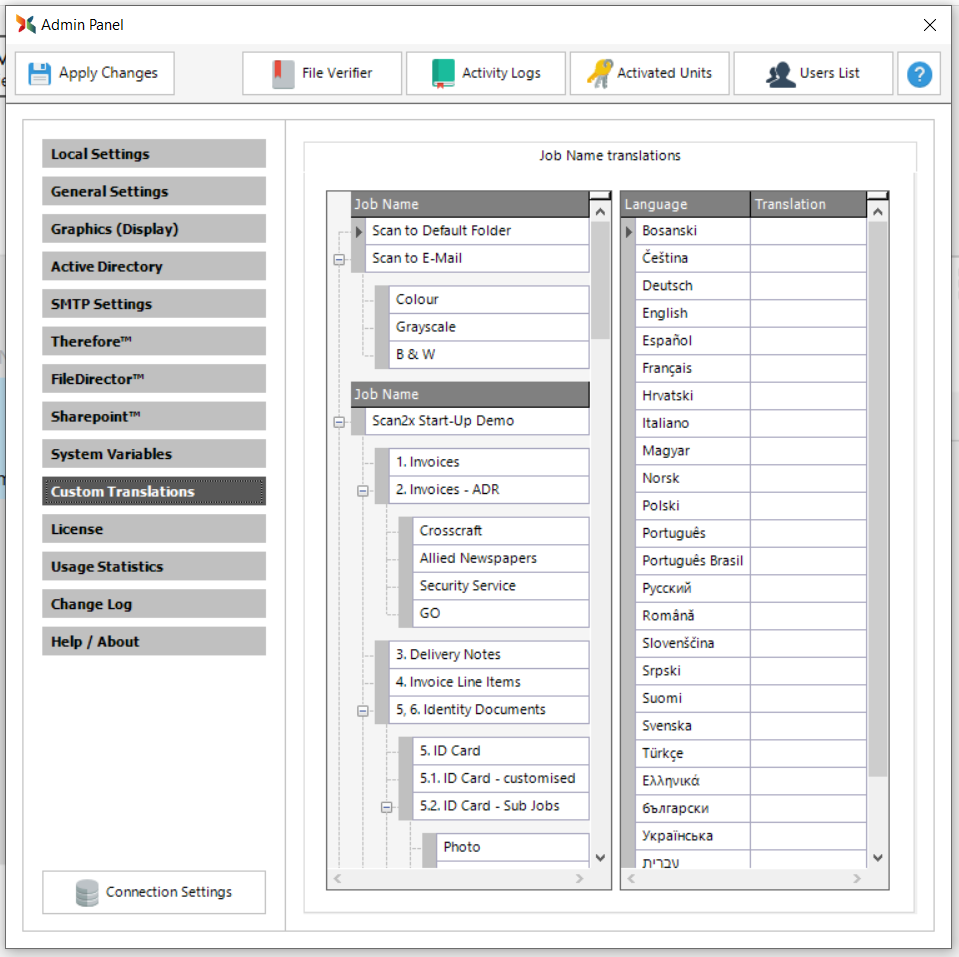Select the 3. Delivery Notes job

pos(448,655)
